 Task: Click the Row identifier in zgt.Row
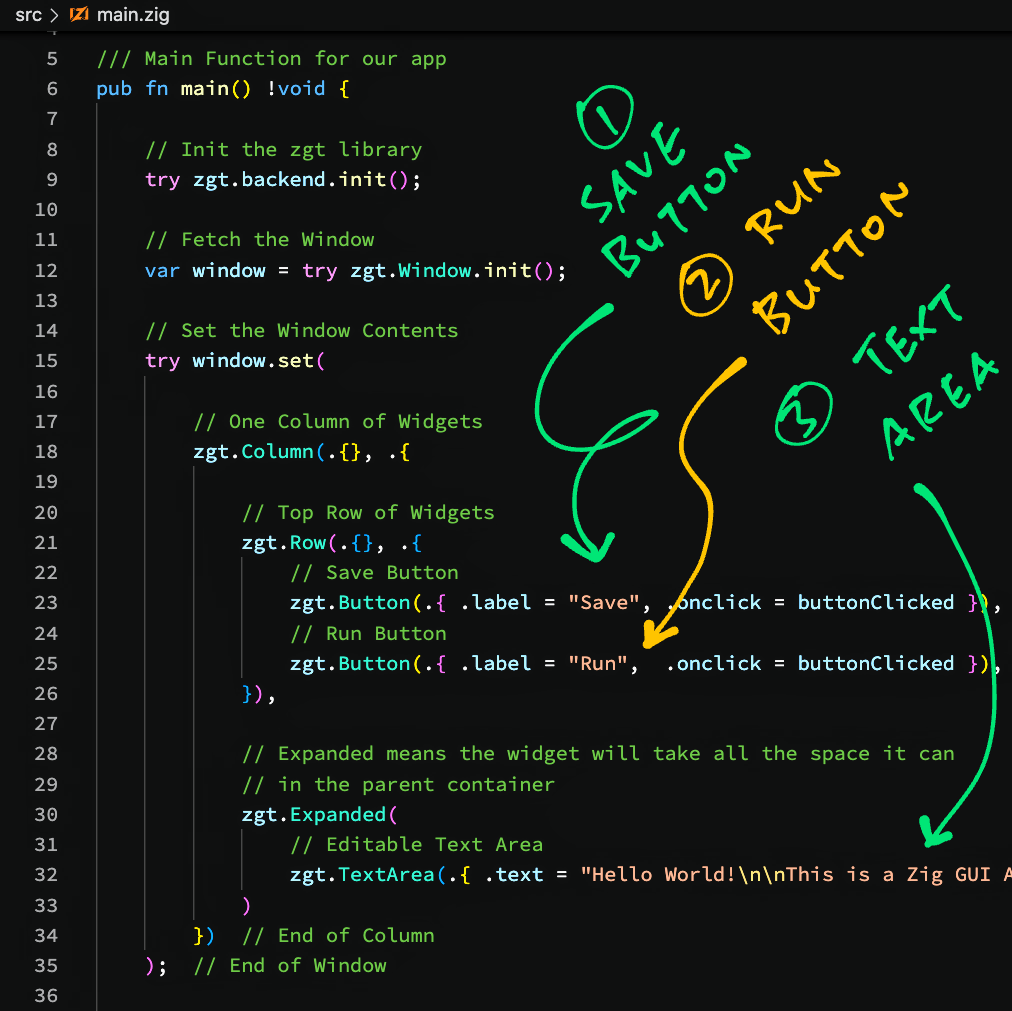point(308,543)
